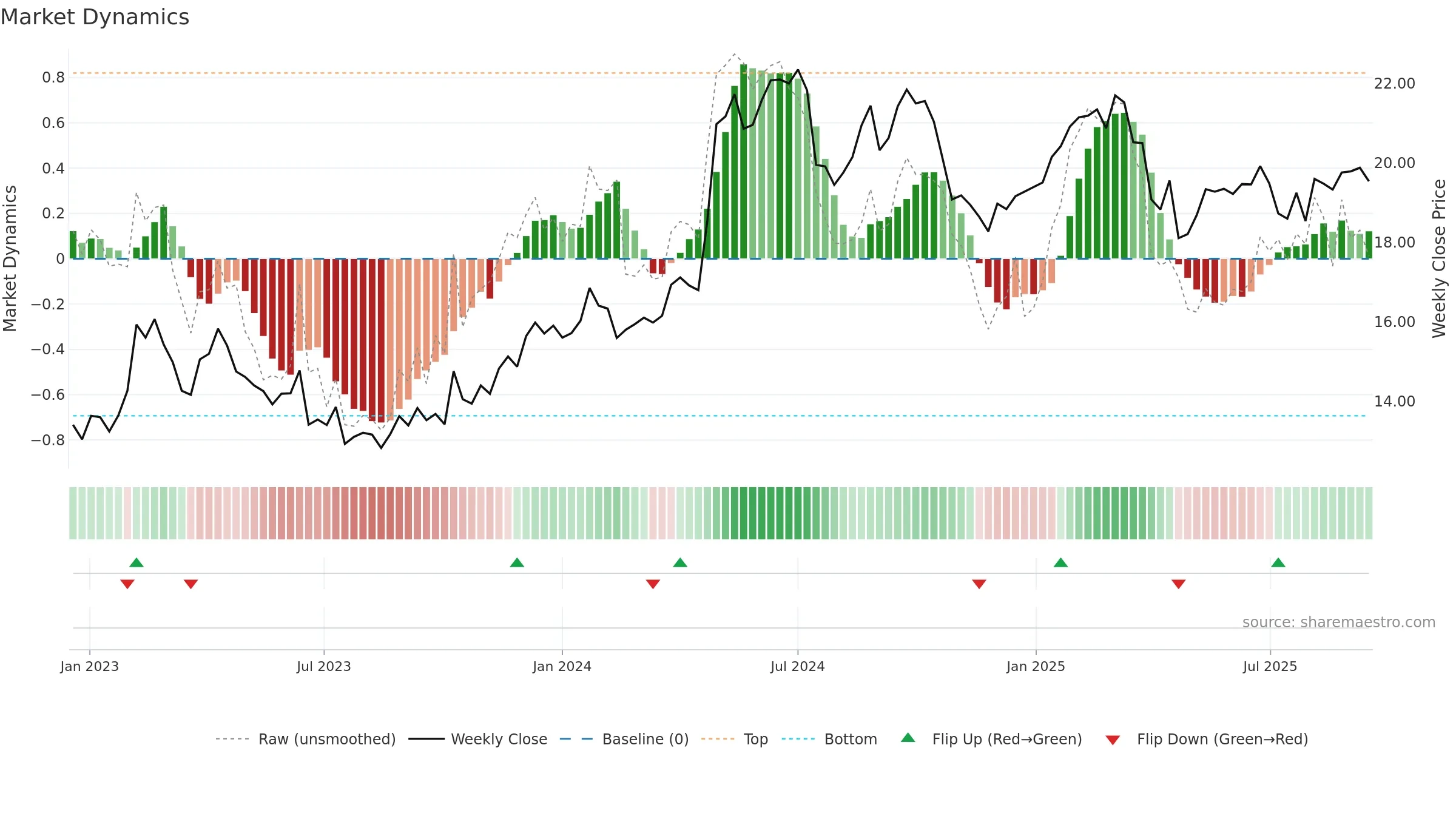Click the 18.00 right axis price label

coord(1395,243)
